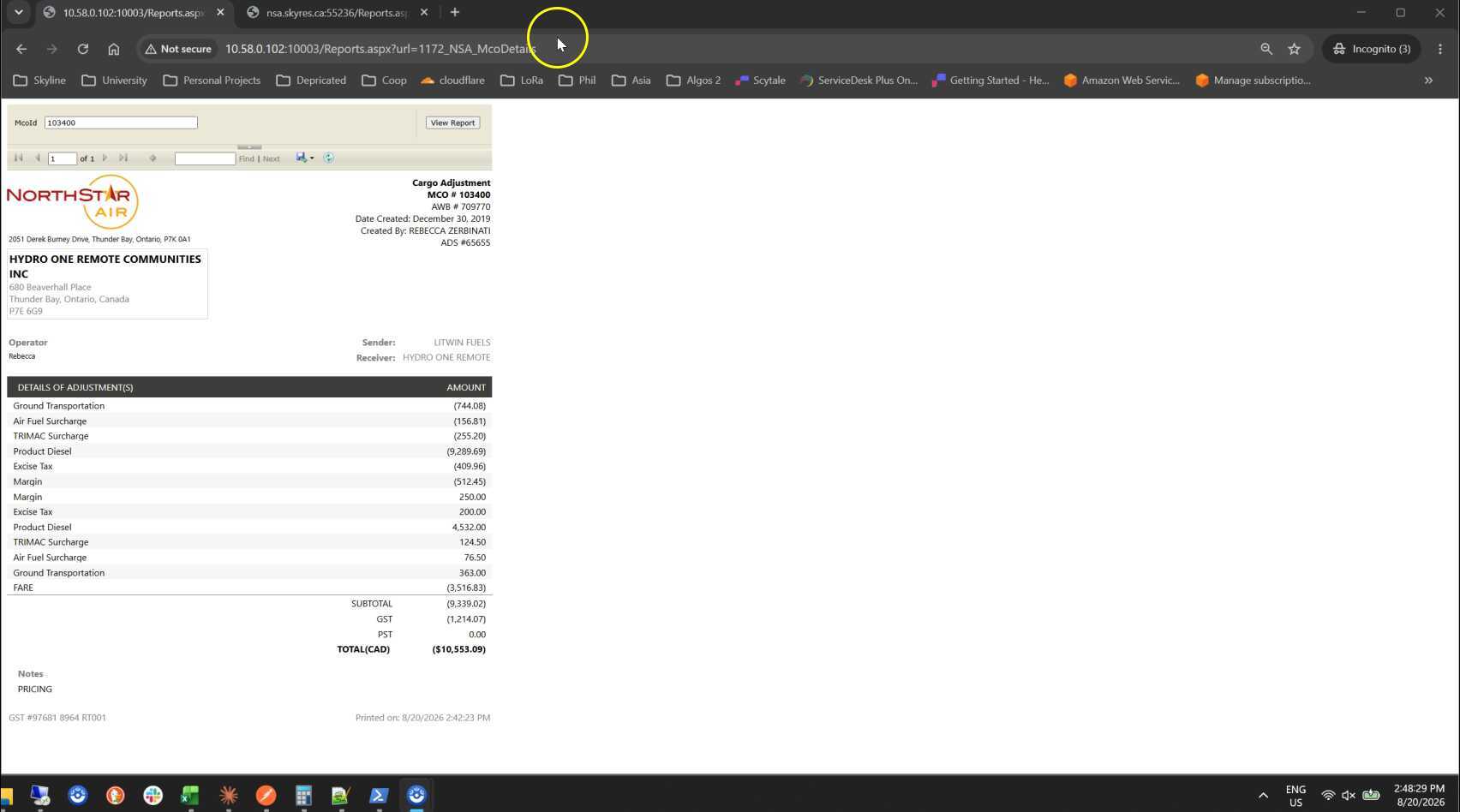Screen dimensions: 1460x812
Task: Open the orange starburst app in taskbar
Action: click(228, 796)
